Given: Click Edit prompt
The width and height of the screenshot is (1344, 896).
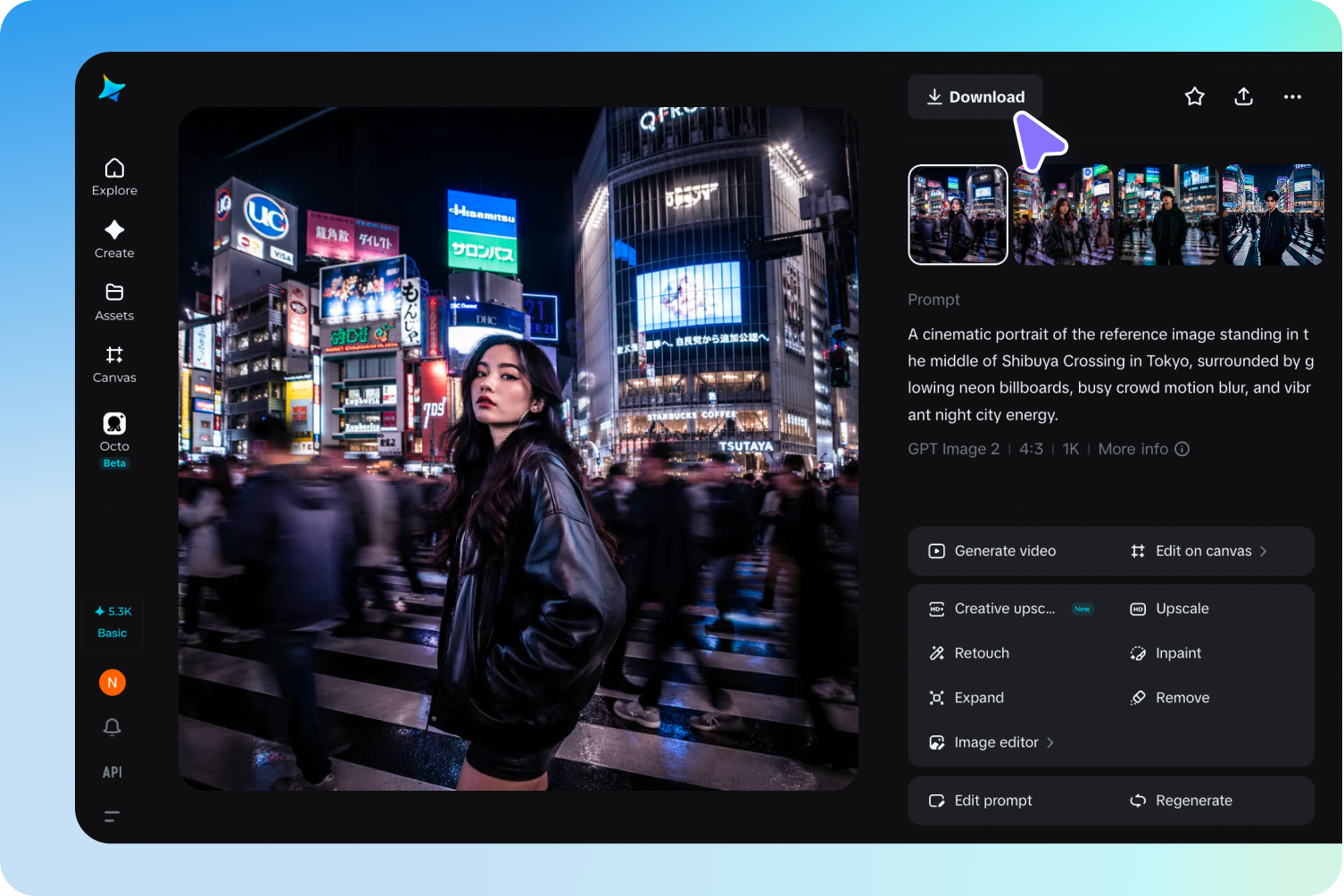Looking at the screenshot, I should click(981, 801).
